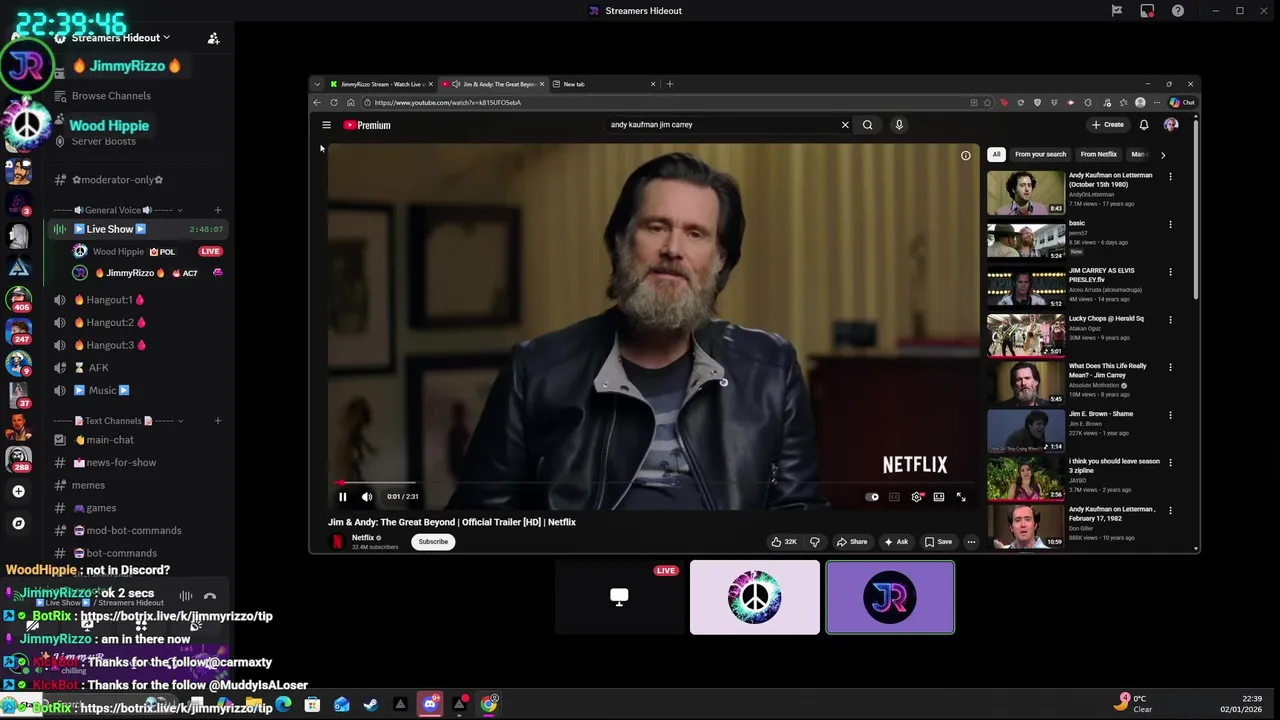Open YouTube account avatar menu
Viewport: 1280px width, 720px height.
click(x=1171, y=125)
